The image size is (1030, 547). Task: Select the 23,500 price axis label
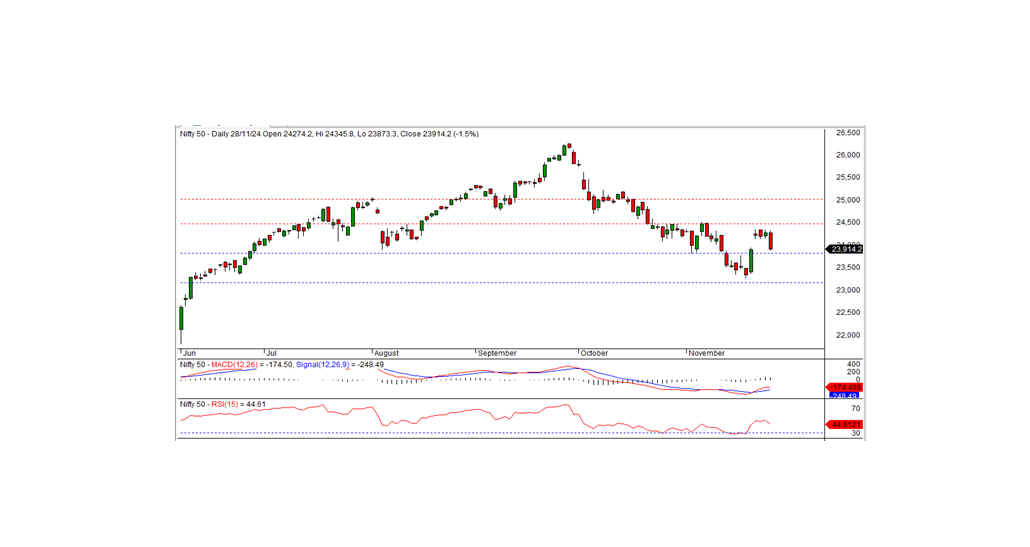847,267
